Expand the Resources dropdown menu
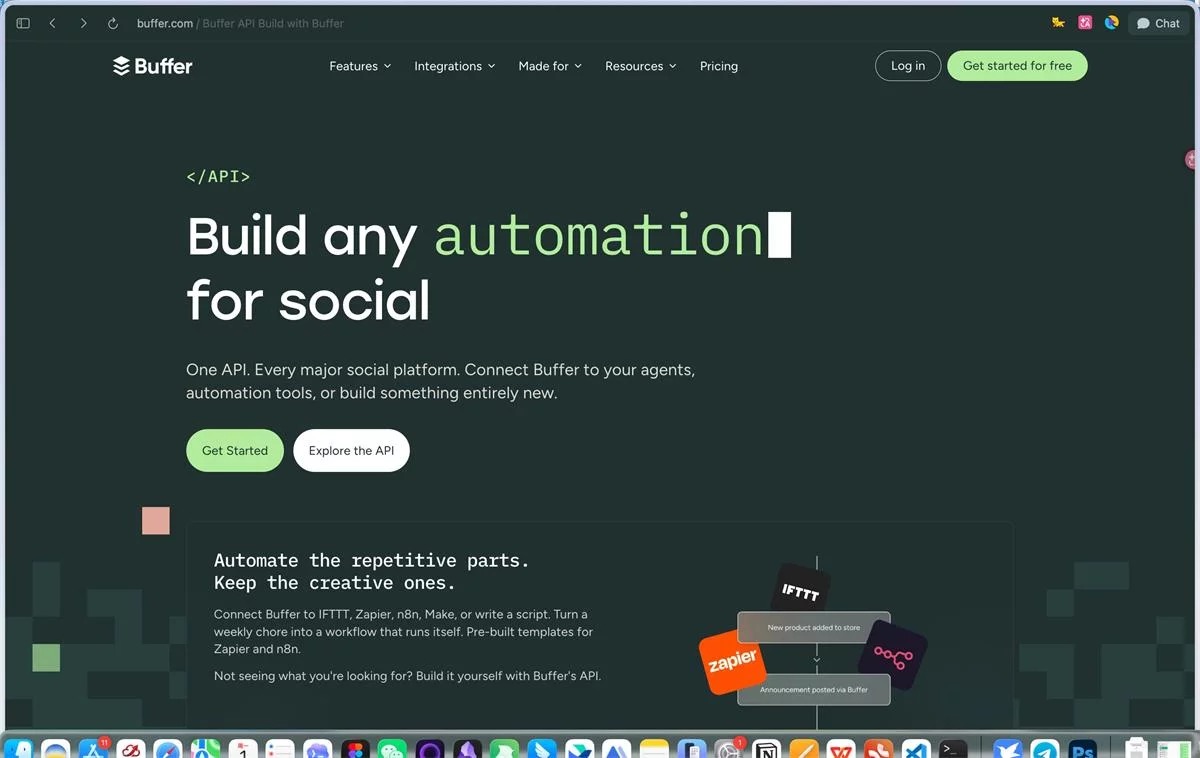This screenshot has height=758, width=1200. click(x=641, y=66)
